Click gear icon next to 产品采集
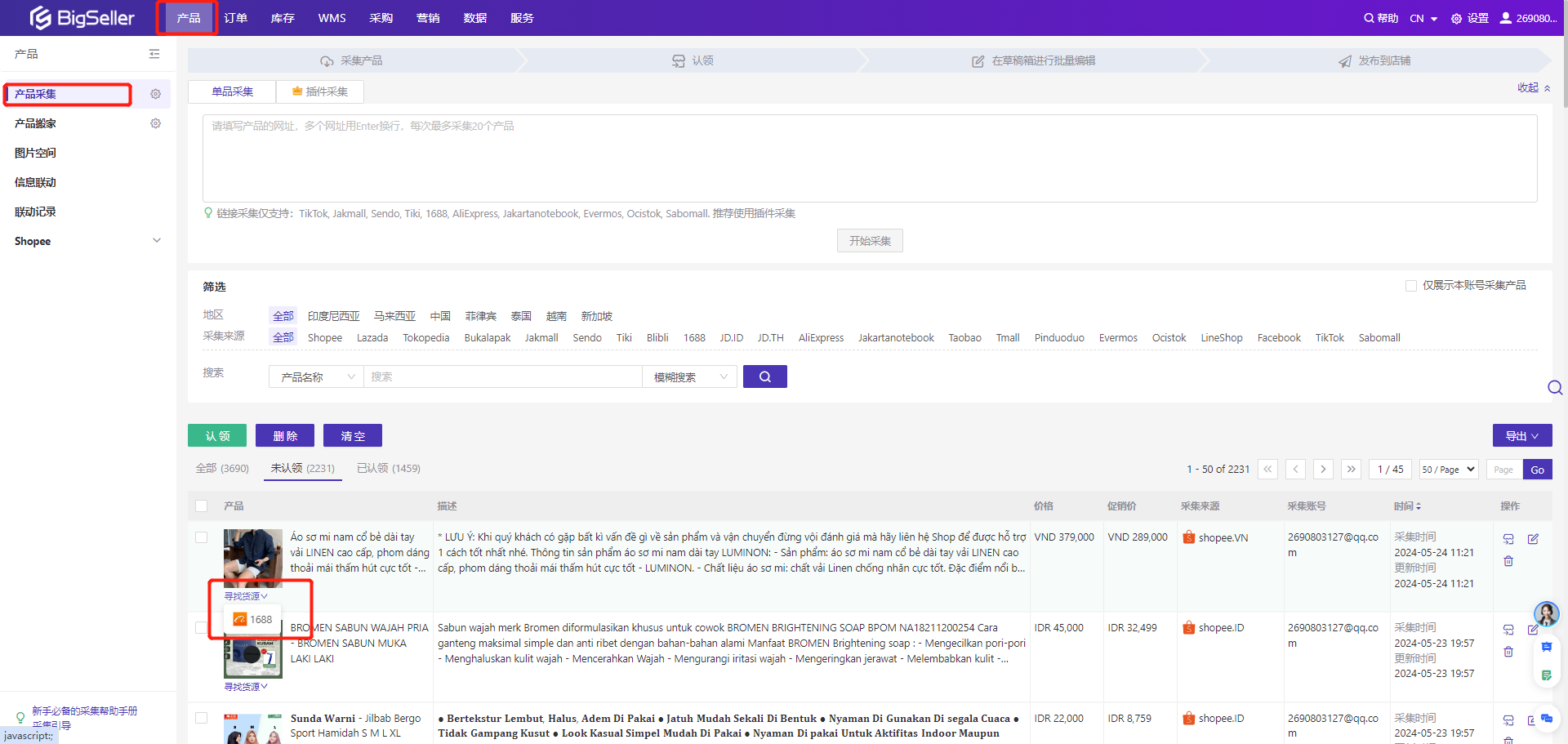 tap(155, 94)
